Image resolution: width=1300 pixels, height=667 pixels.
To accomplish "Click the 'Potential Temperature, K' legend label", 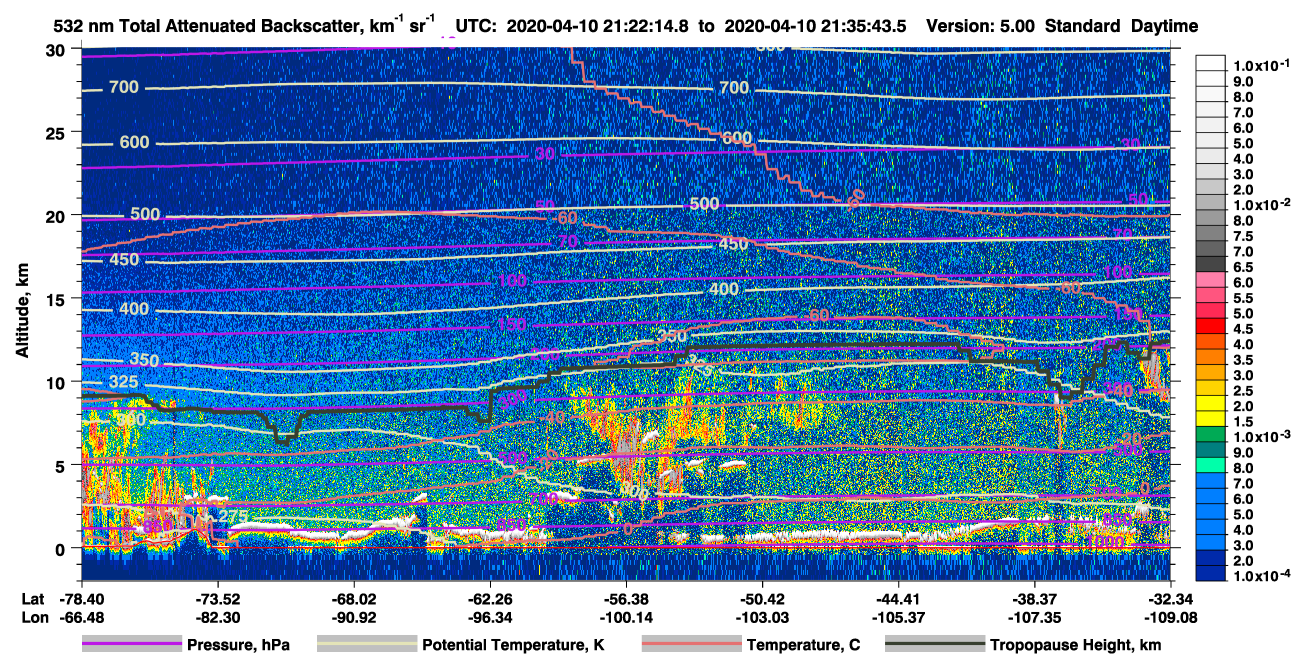I will click(513, 645).
